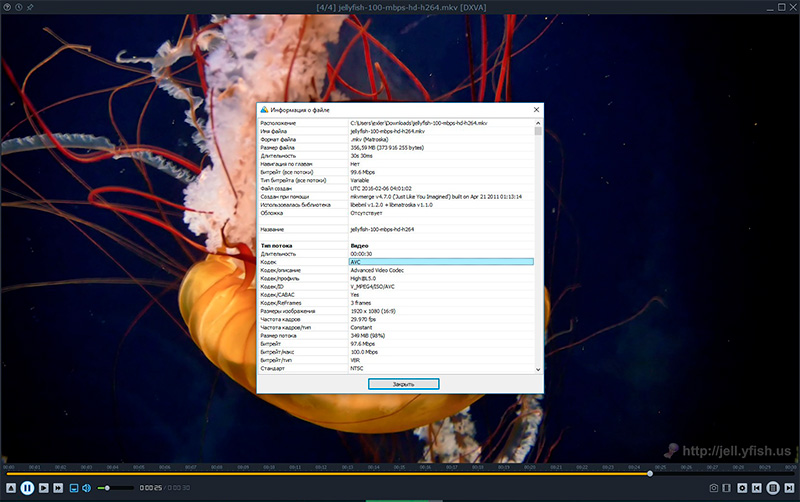Screen dimensions: 800x502
Task: Click the eject/open file button
Action: pyautogui.click(x=10, y=487)
